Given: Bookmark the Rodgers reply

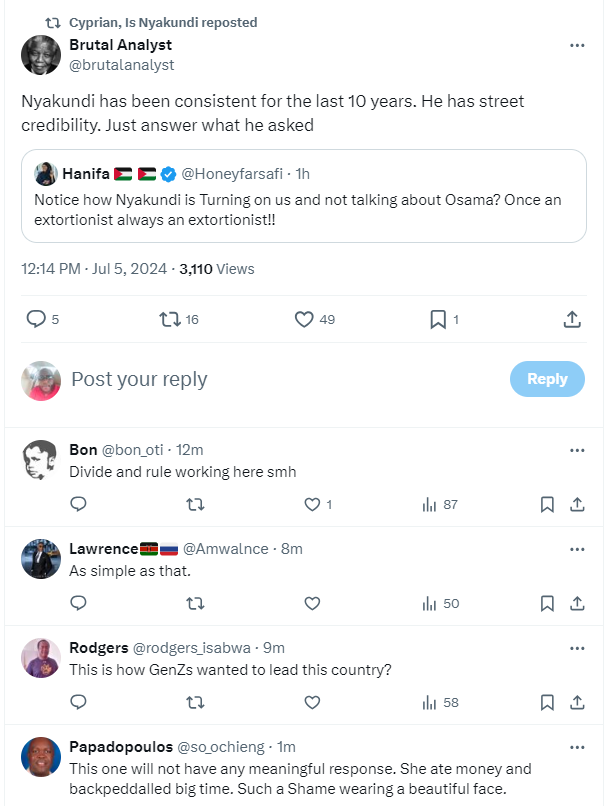Looking at the screenshot, I should [x=547, y=702].
